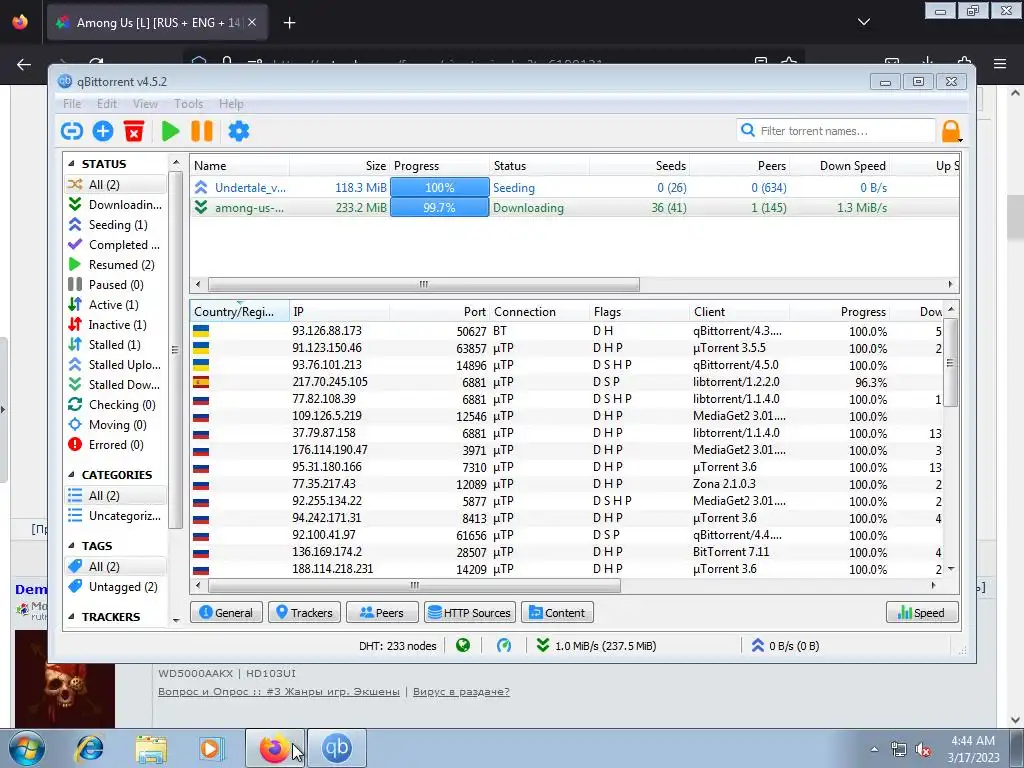Collapse the STATUS section
This screenshot has width=1024, height=768.
tap(71, 164)
